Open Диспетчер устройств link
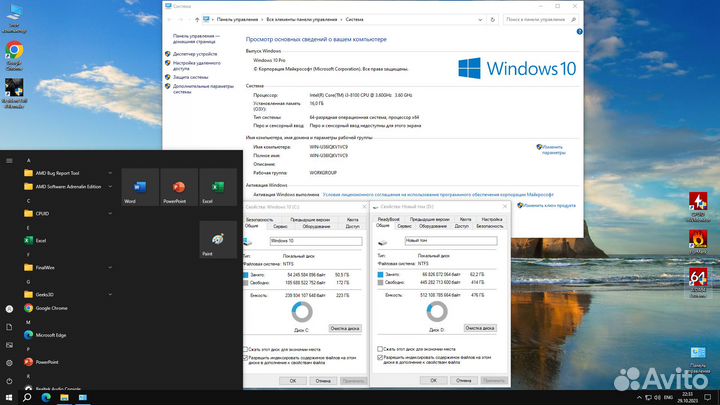Viewport: 720px width, 405px height. point(195,54)
